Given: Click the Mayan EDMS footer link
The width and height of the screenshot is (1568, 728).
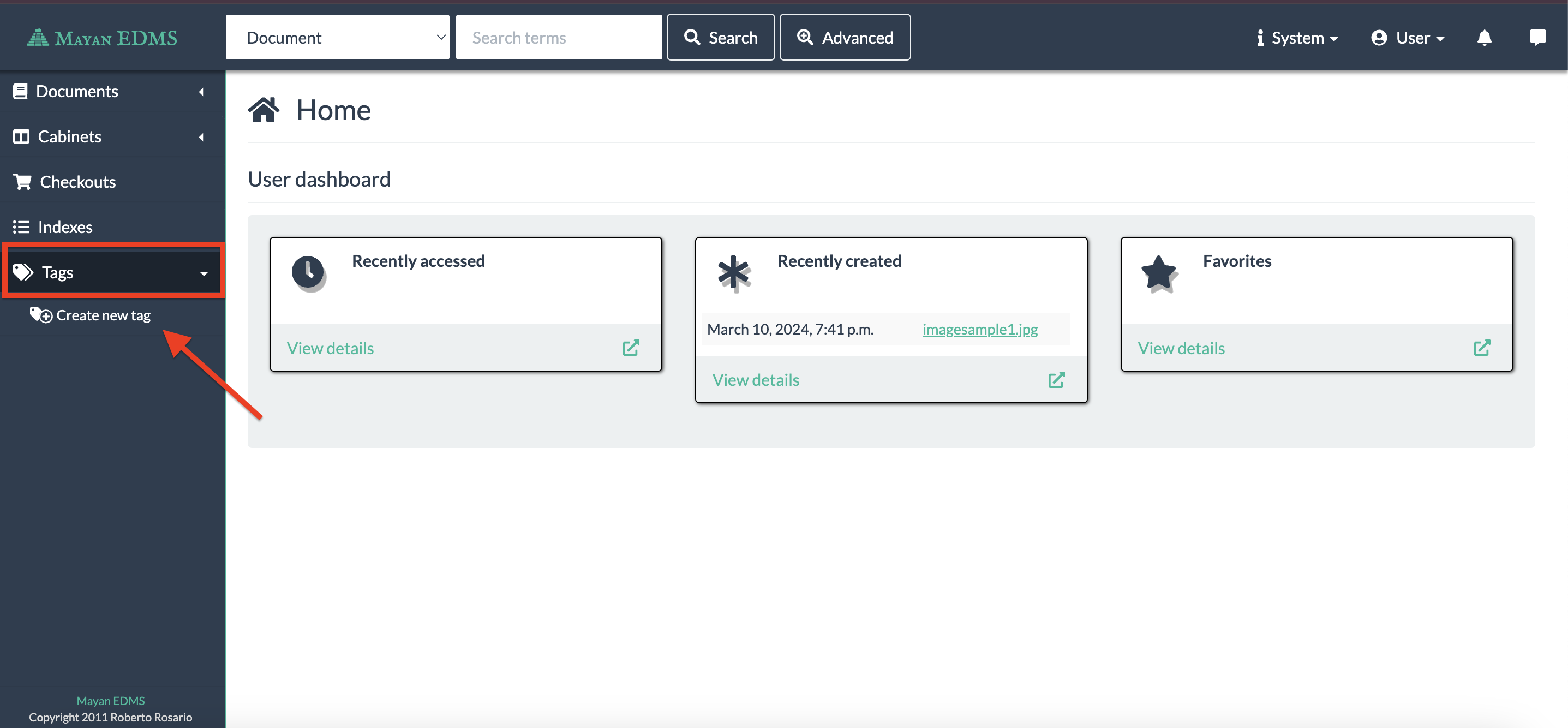Looking at the screenshot, I should [111, 701].
